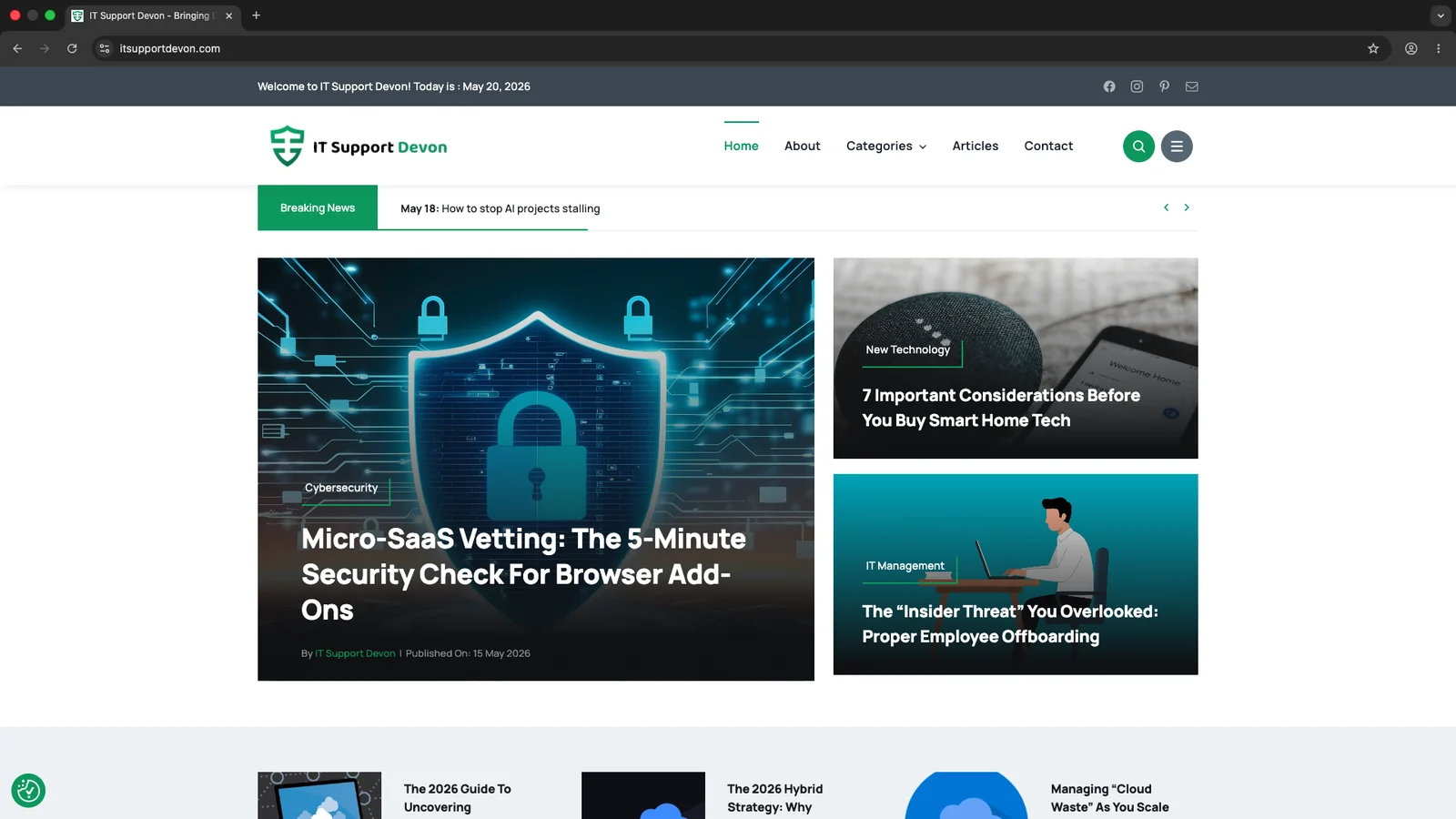Open the IT Management category tag
This screenshot has width=1456, height=819.
[x=905, y=566]
